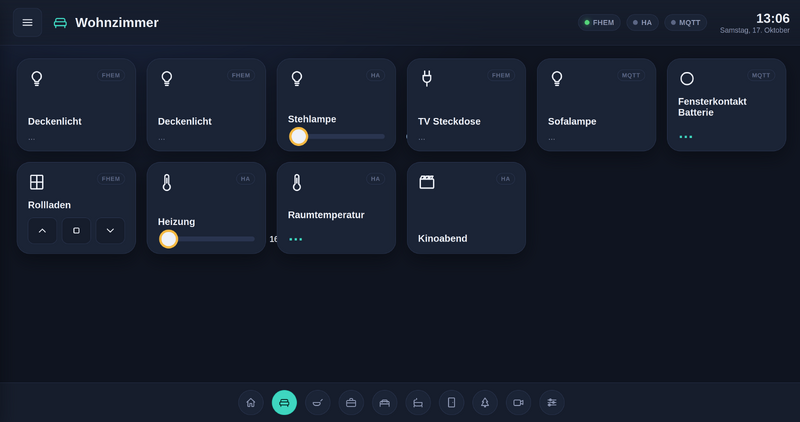The width and height of the screenshot is (800, 422).
Task: Click the circle icon on Fensterkontakt Batterie
Action: [687, 79]
